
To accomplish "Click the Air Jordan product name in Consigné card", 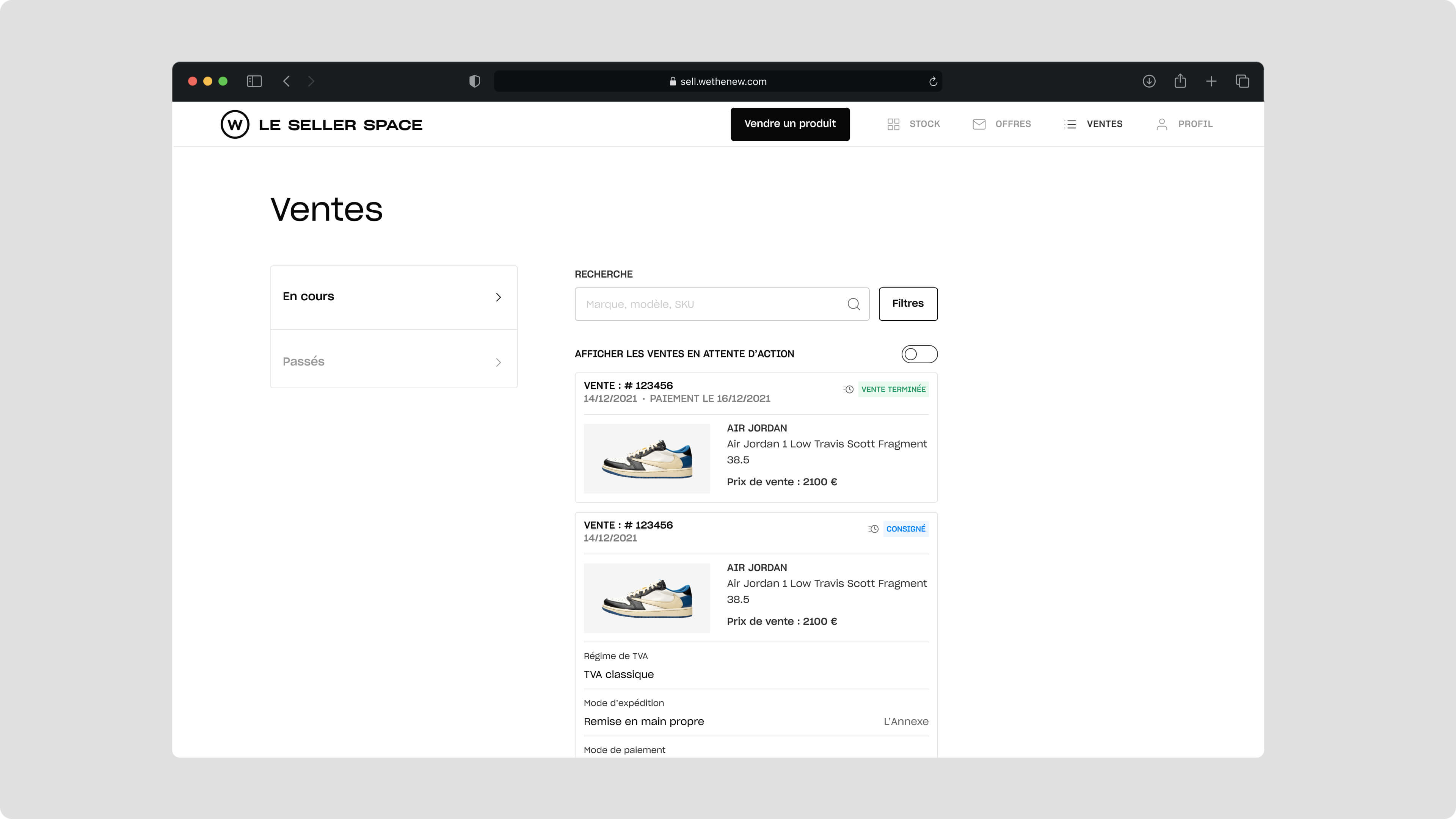I will (826, 584).
